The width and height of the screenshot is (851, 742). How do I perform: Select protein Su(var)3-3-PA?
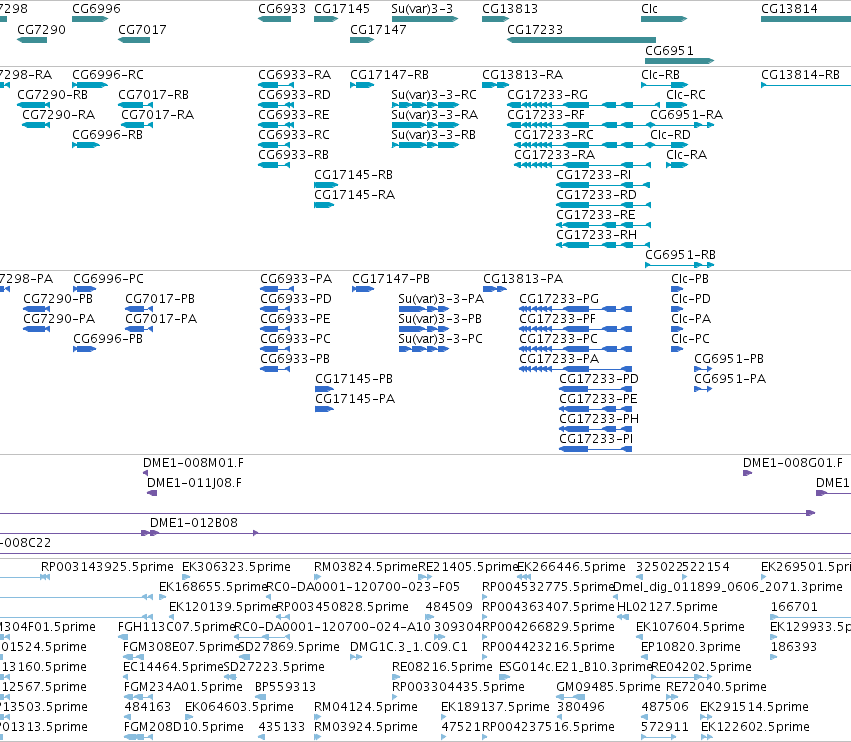(441, 299)
